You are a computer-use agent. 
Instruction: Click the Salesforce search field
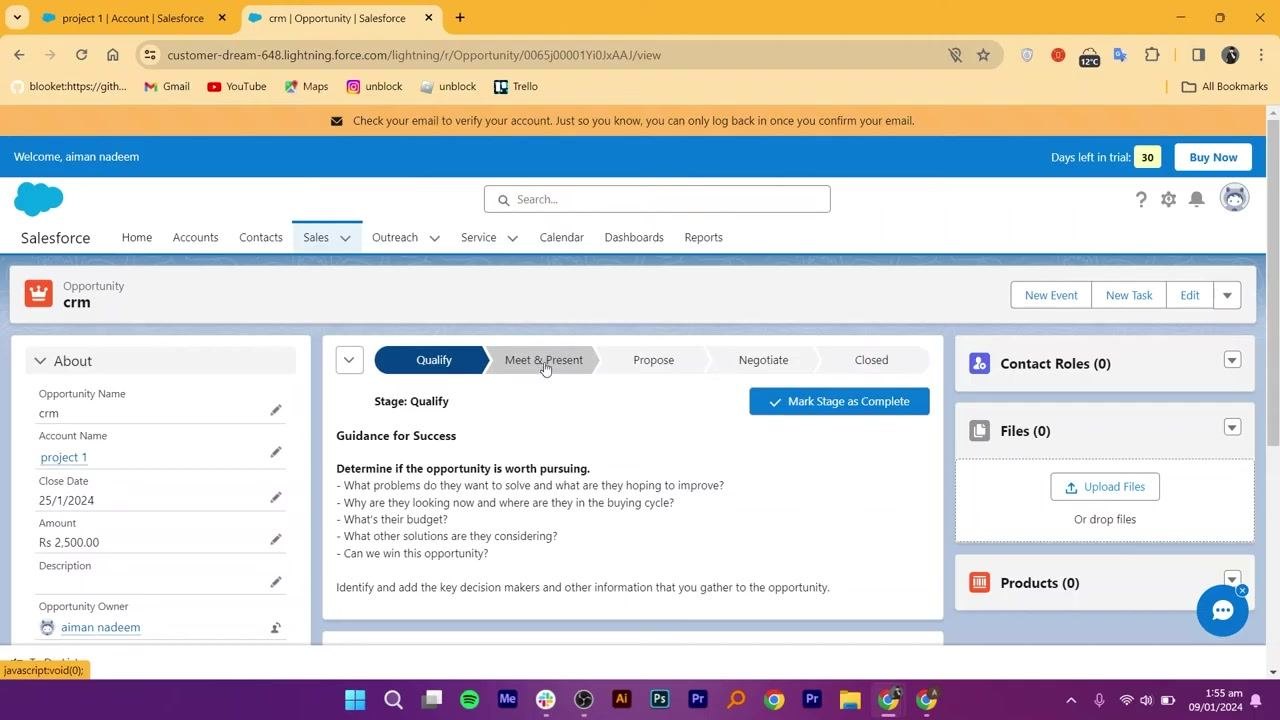657,199
